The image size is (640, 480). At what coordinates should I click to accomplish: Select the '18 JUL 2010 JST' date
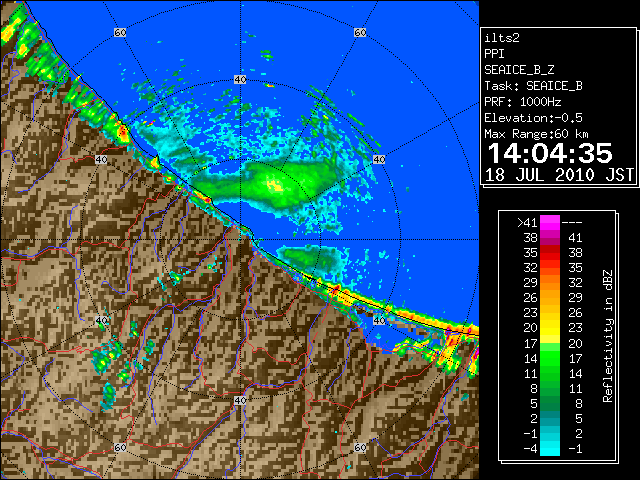pos(559,175)
